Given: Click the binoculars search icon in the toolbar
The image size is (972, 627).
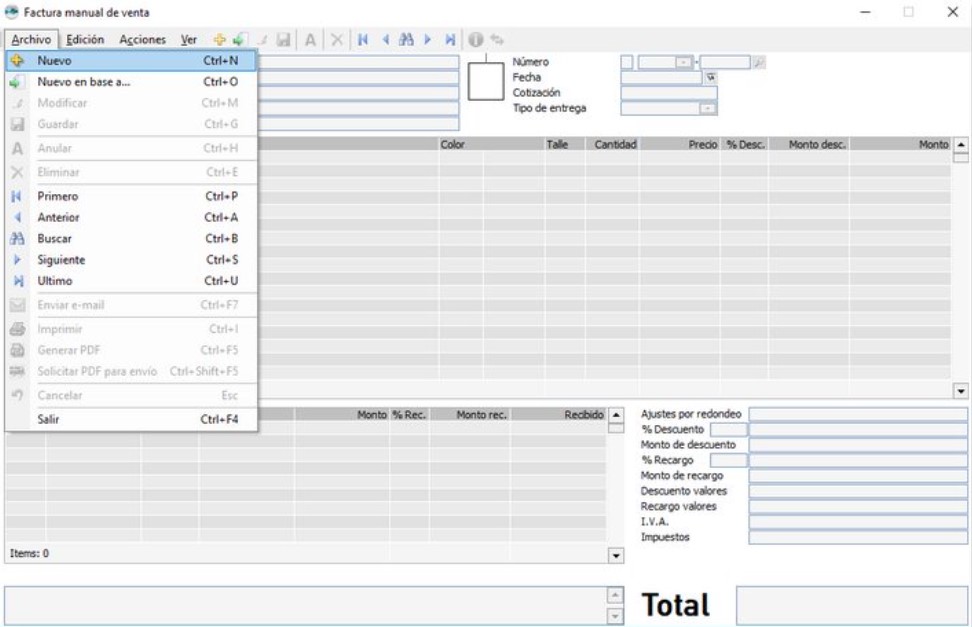Looking at the screenshot, I should point(406,40).
